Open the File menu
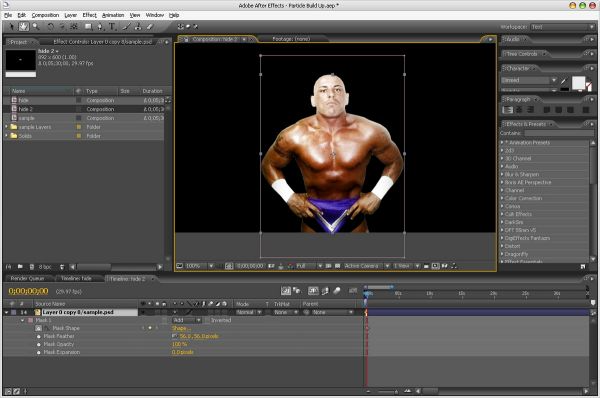This screenshot has height=398, width=600. point(8,15)
